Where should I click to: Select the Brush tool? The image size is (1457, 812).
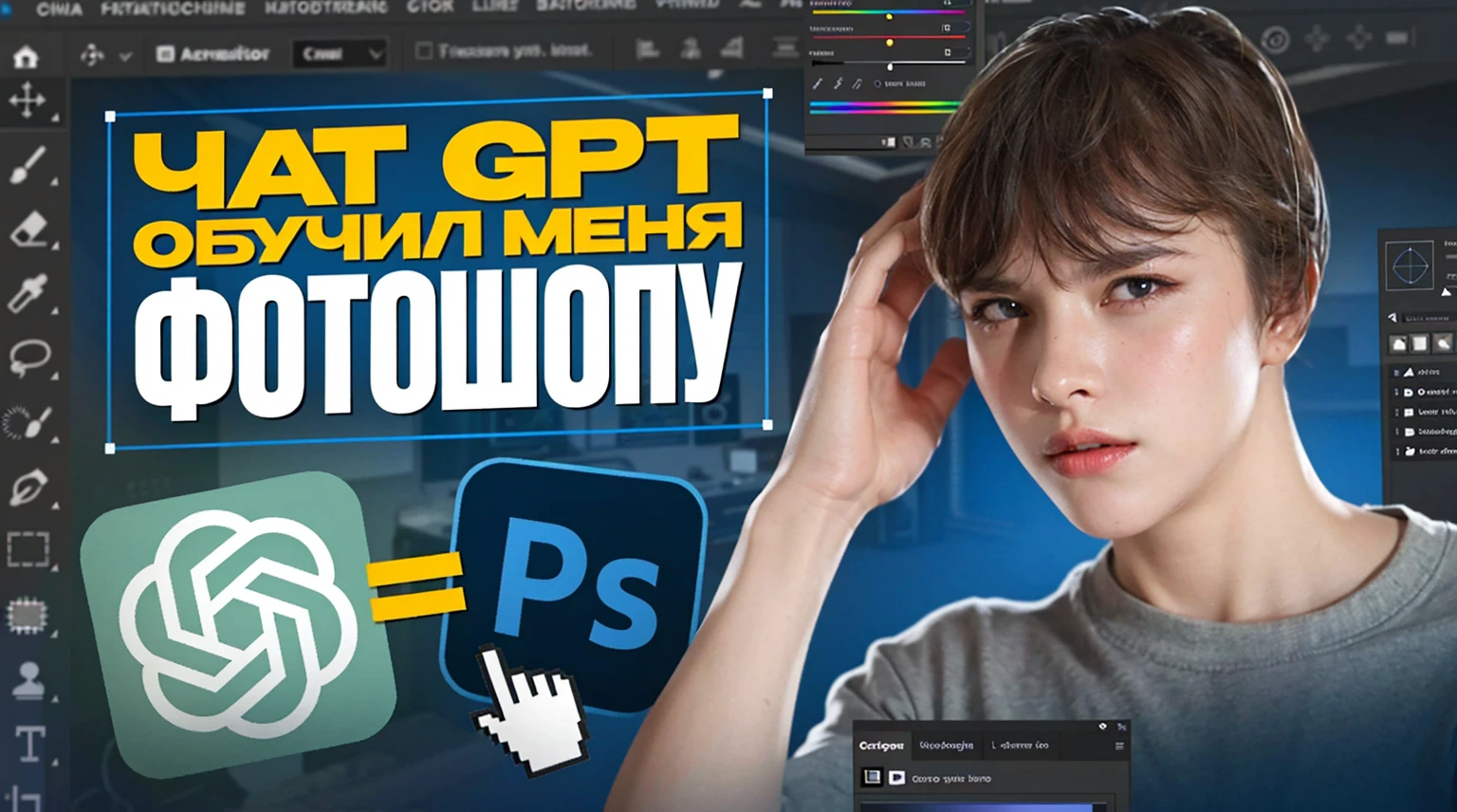click(28, 165)
